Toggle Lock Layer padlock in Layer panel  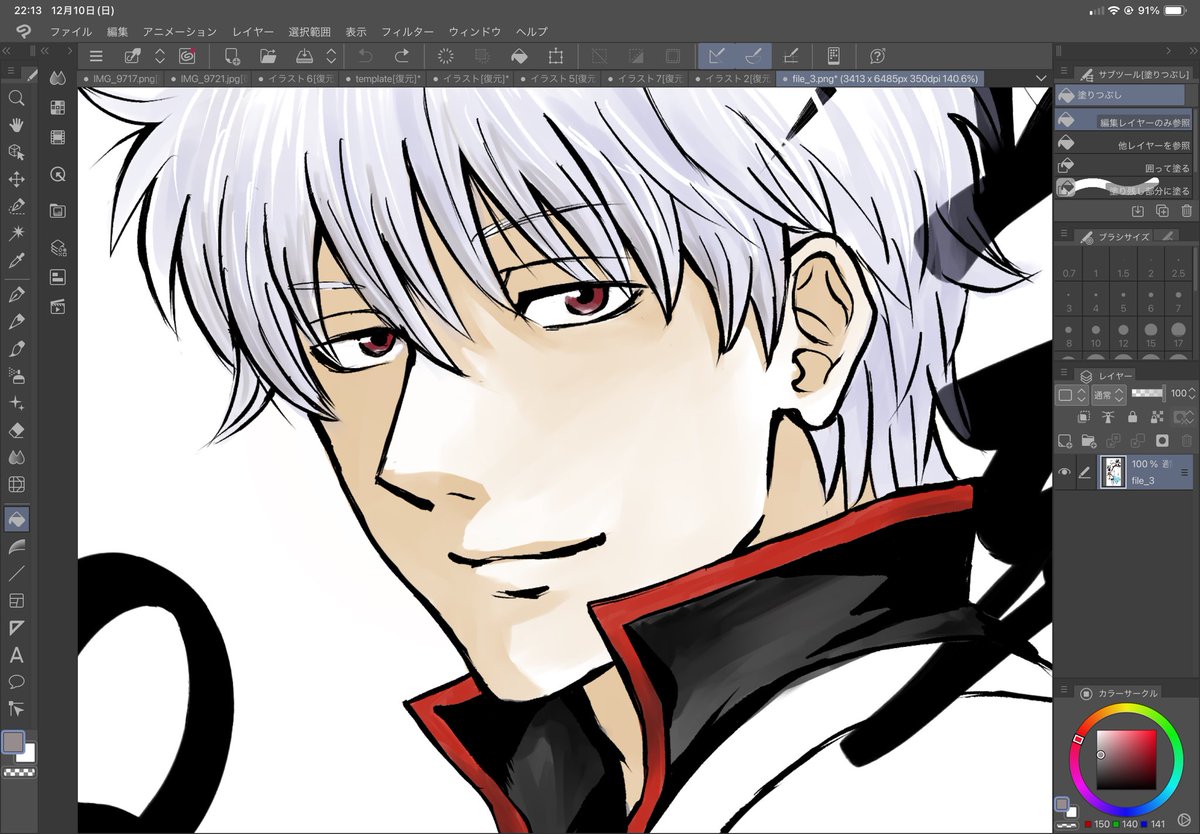(x=1132, y=416)
